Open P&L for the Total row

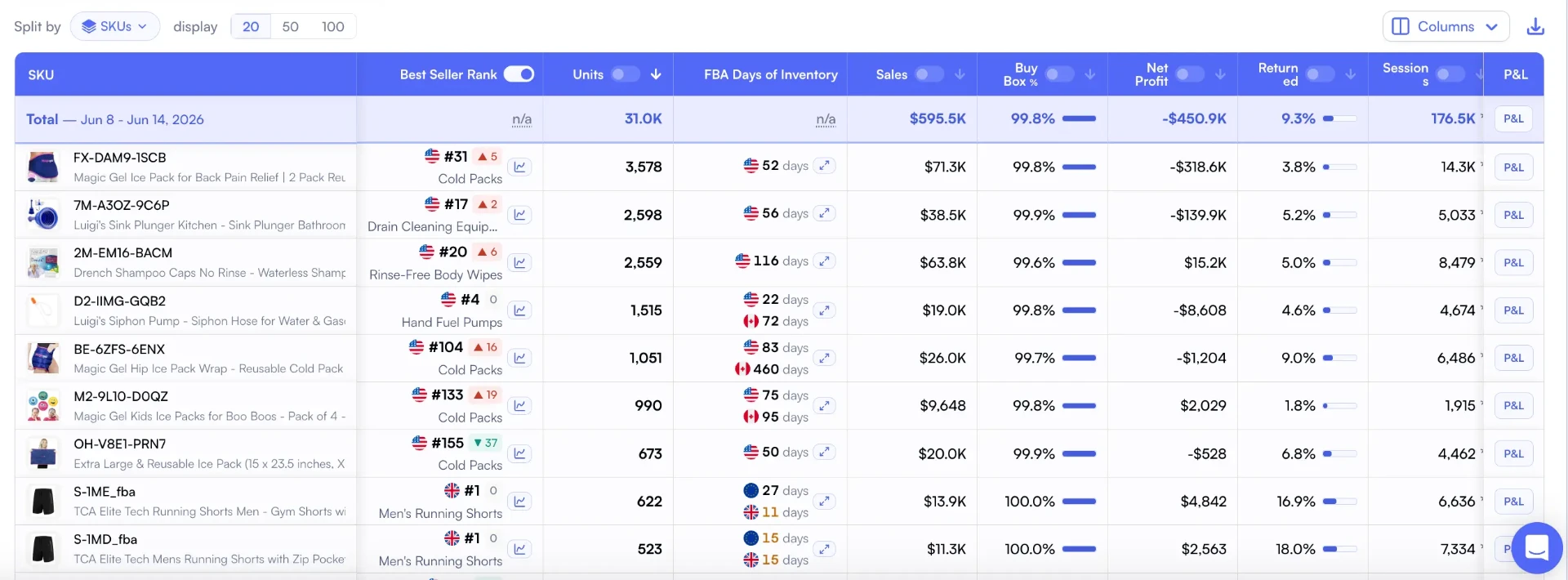tap(1513, 118)
